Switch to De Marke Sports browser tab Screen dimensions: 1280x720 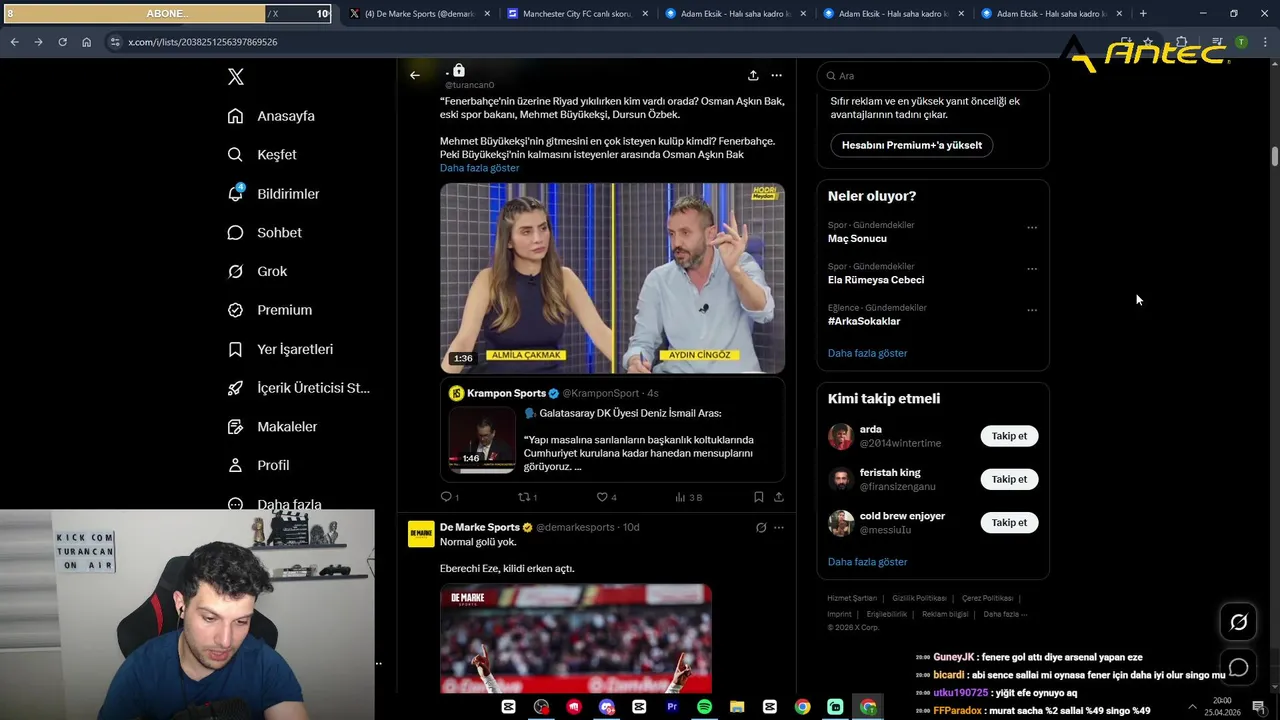pyautogui.click(x=420, y=14)
